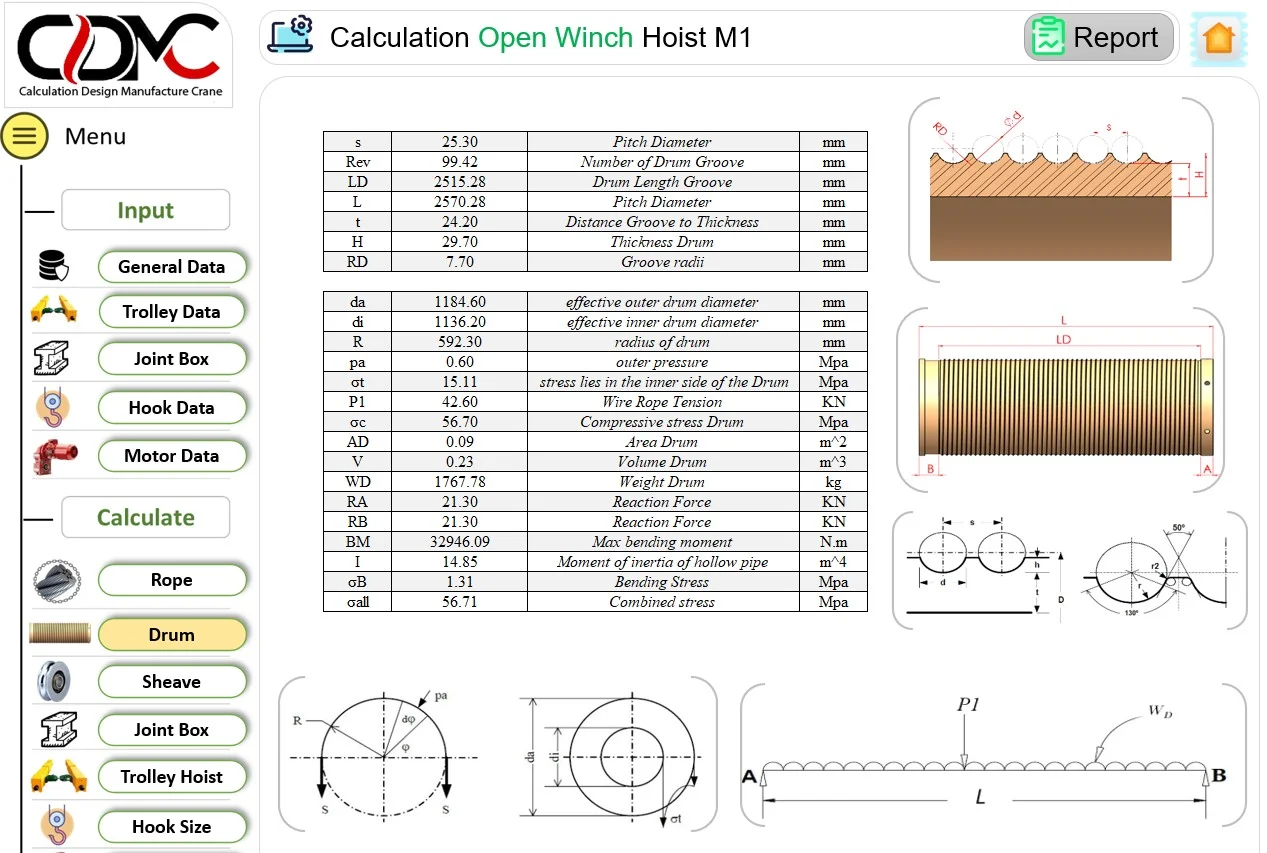Click the 'Max bending moment' cell
The image size is (1267, 853).
click(x=663, y=542)
